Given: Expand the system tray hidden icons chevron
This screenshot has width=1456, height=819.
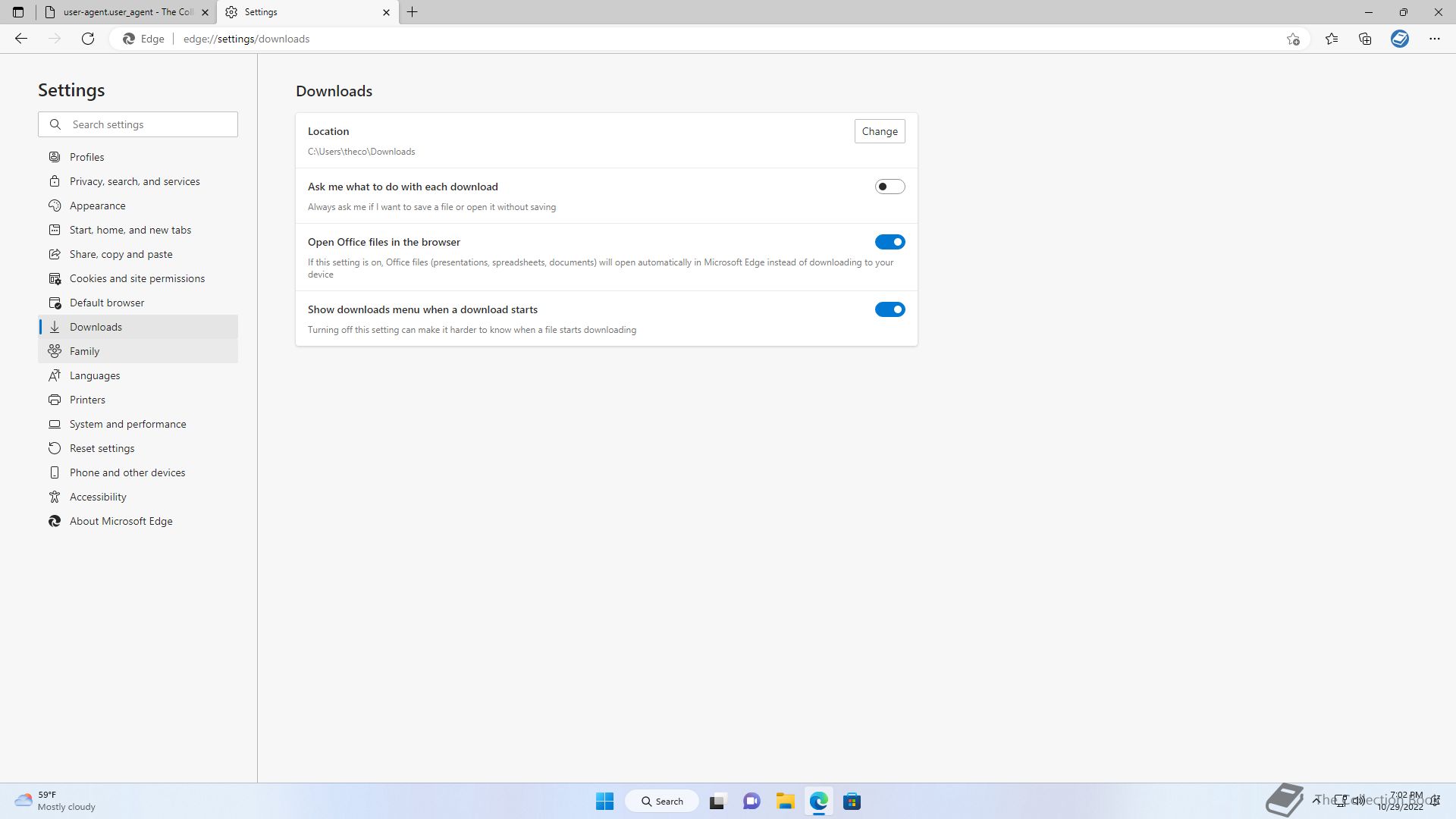Looking at the screenshot, I should 1317,800.
